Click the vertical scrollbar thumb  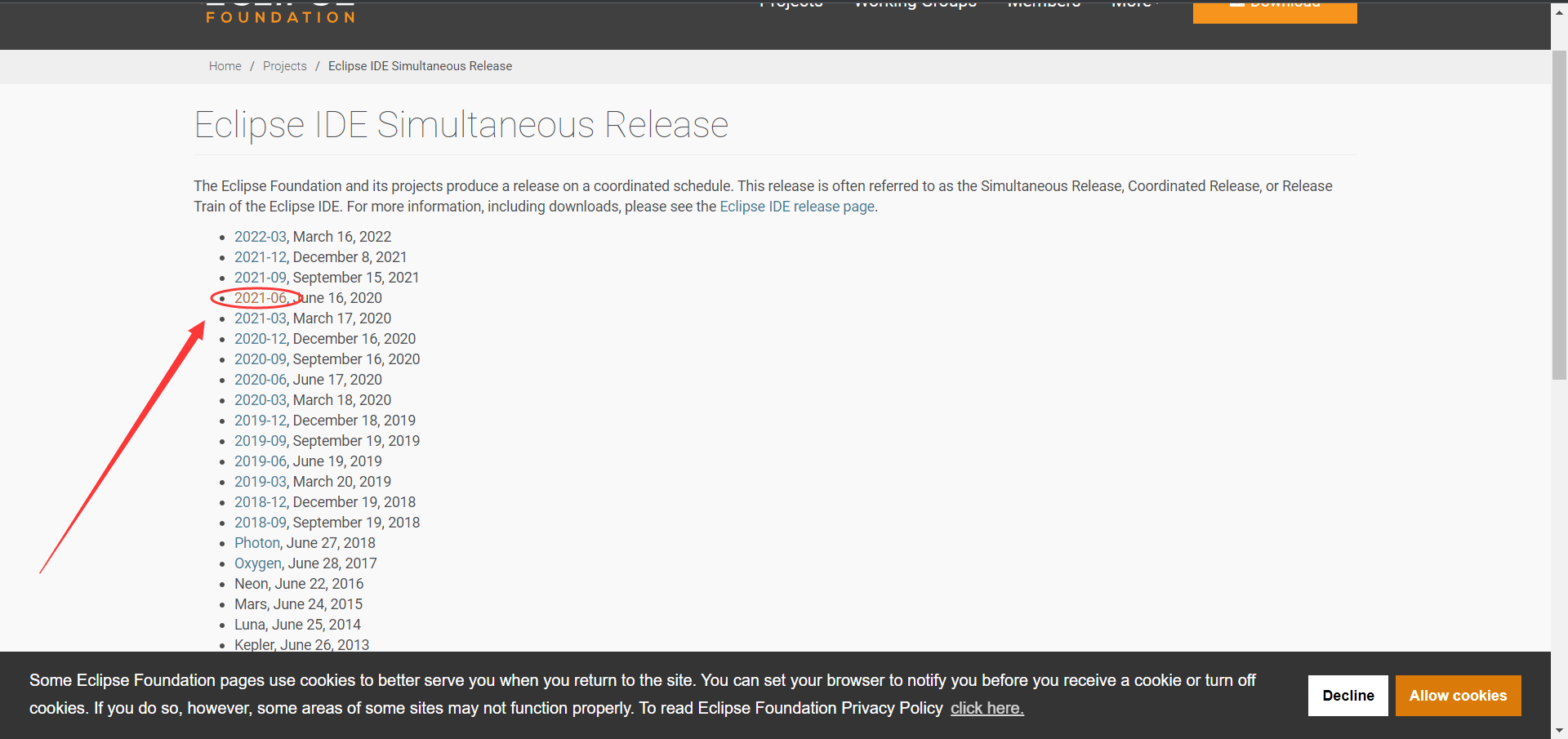coord(1559,216)
